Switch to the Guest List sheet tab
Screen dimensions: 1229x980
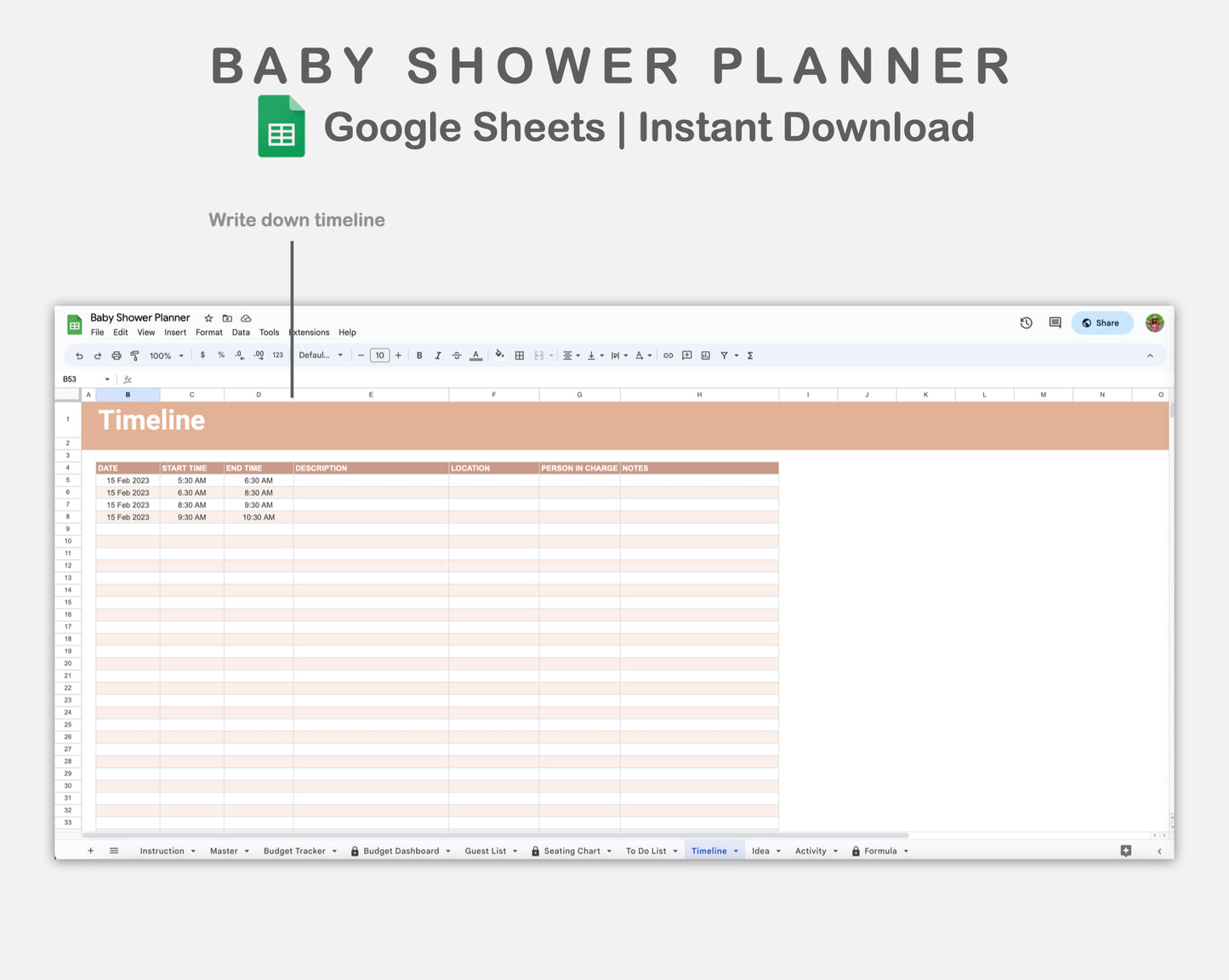point(485,852)
